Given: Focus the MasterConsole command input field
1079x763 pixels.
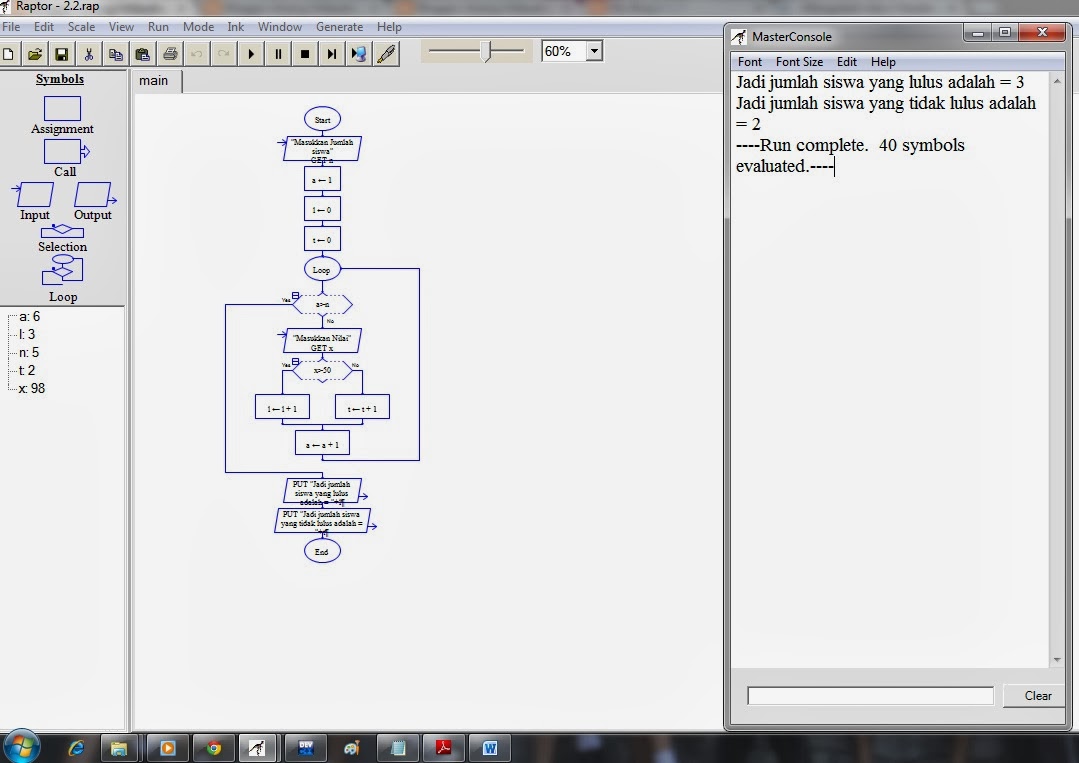Looking at the screenshot, I should (x=870, y=696).
